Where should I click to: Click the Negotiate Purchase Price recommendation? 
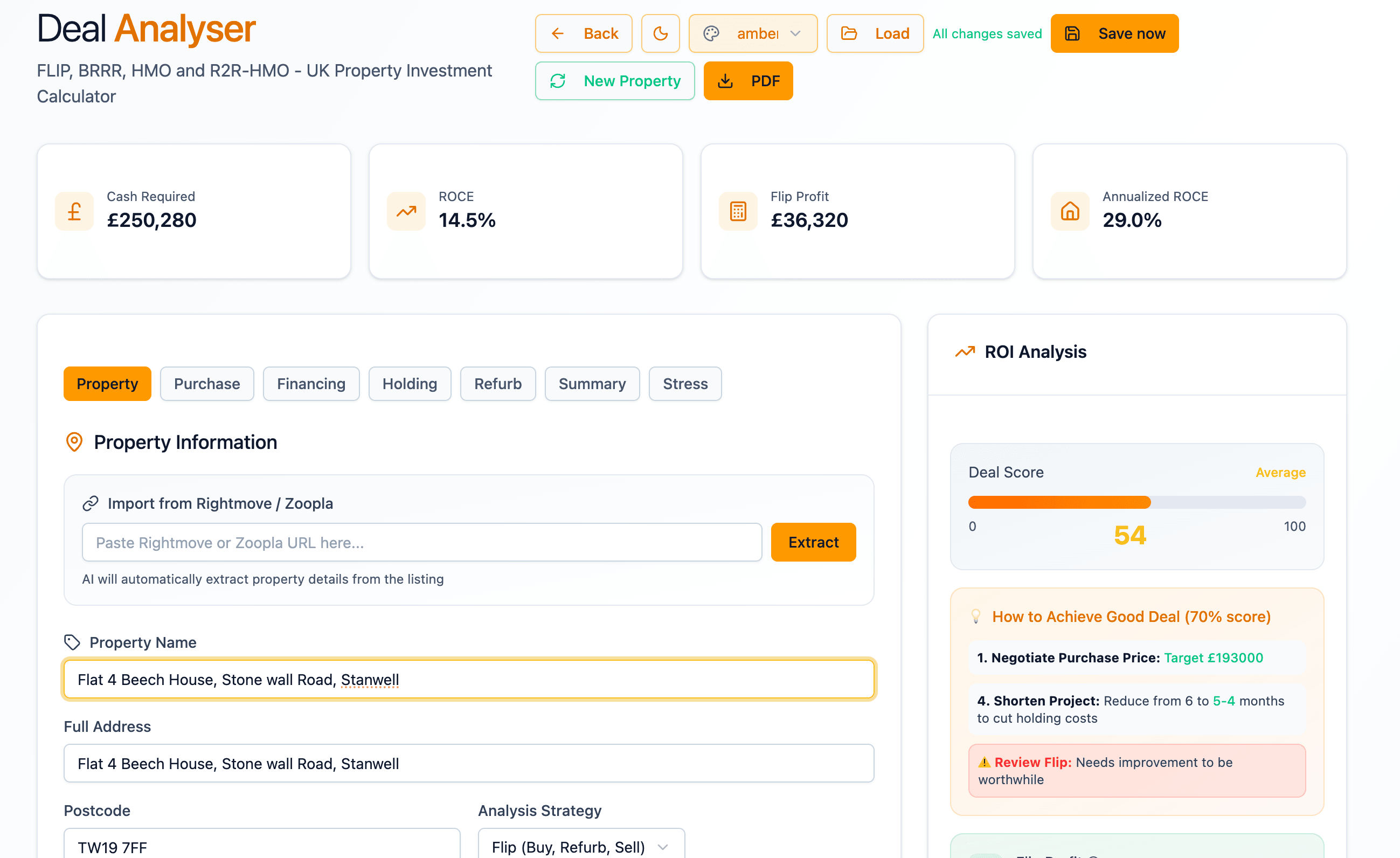(1137, 658)
